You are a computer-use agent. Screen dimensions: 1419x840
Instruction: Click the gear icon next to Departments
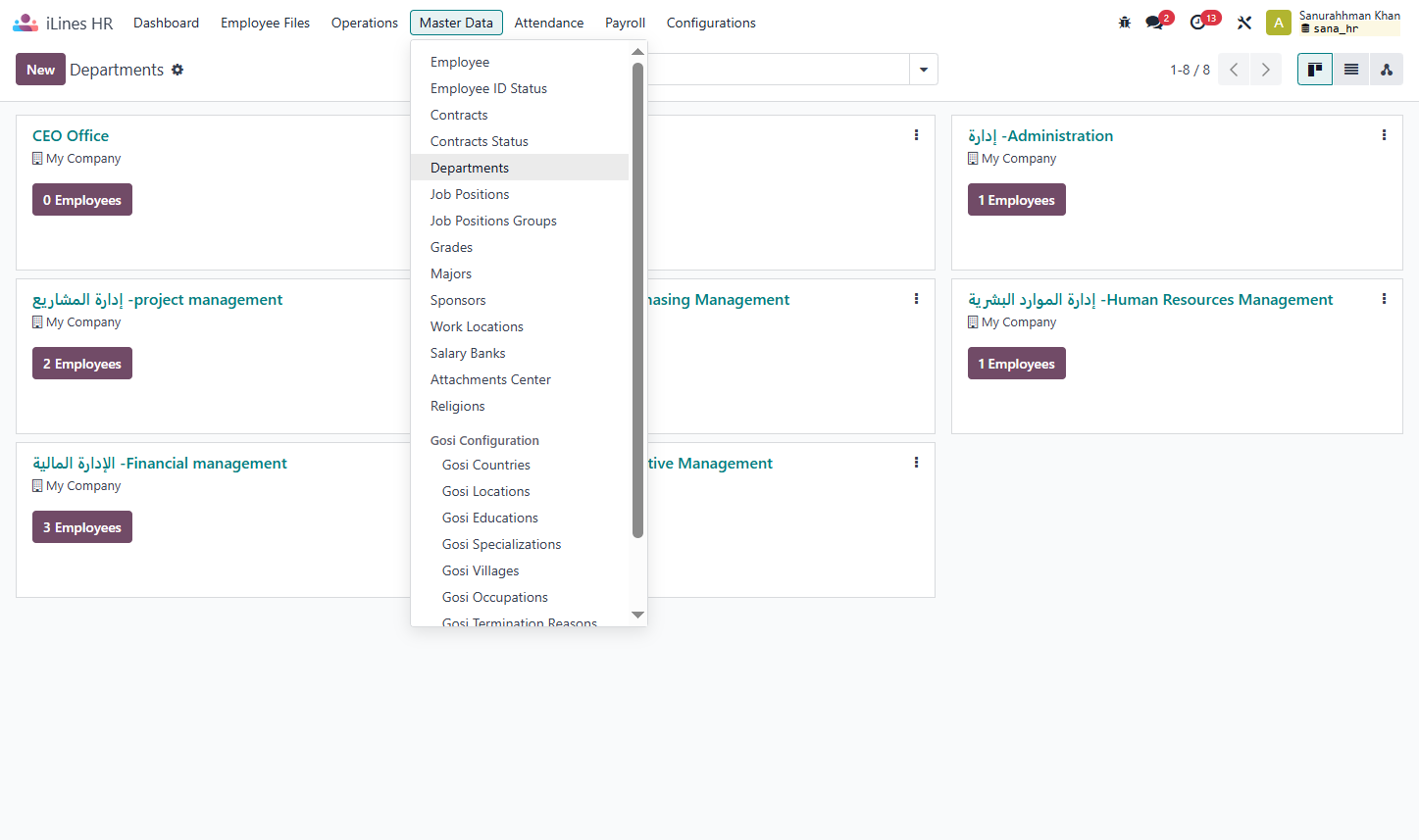[x=177, y=70]
